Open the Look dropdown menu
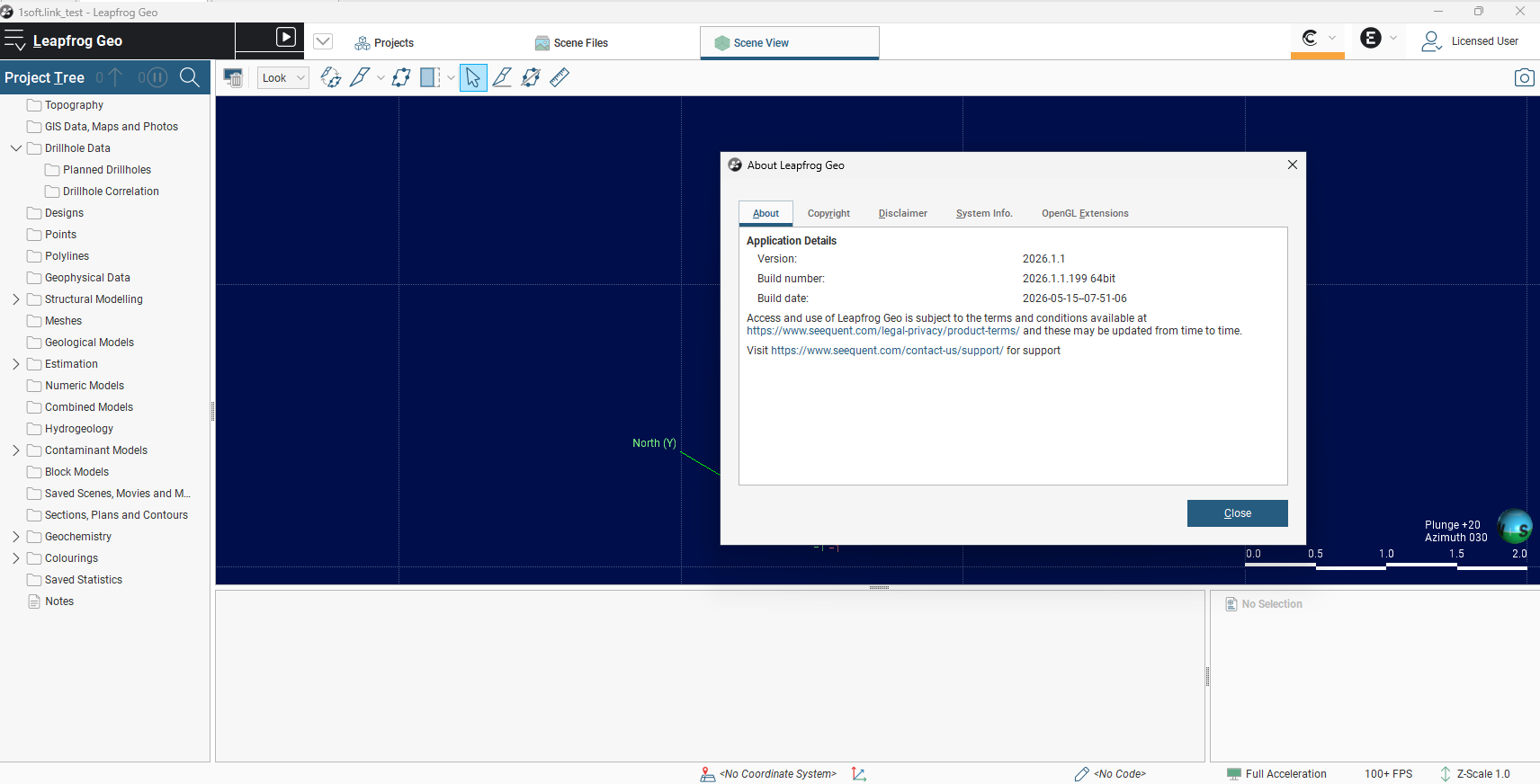 click(x=283, y=78)
